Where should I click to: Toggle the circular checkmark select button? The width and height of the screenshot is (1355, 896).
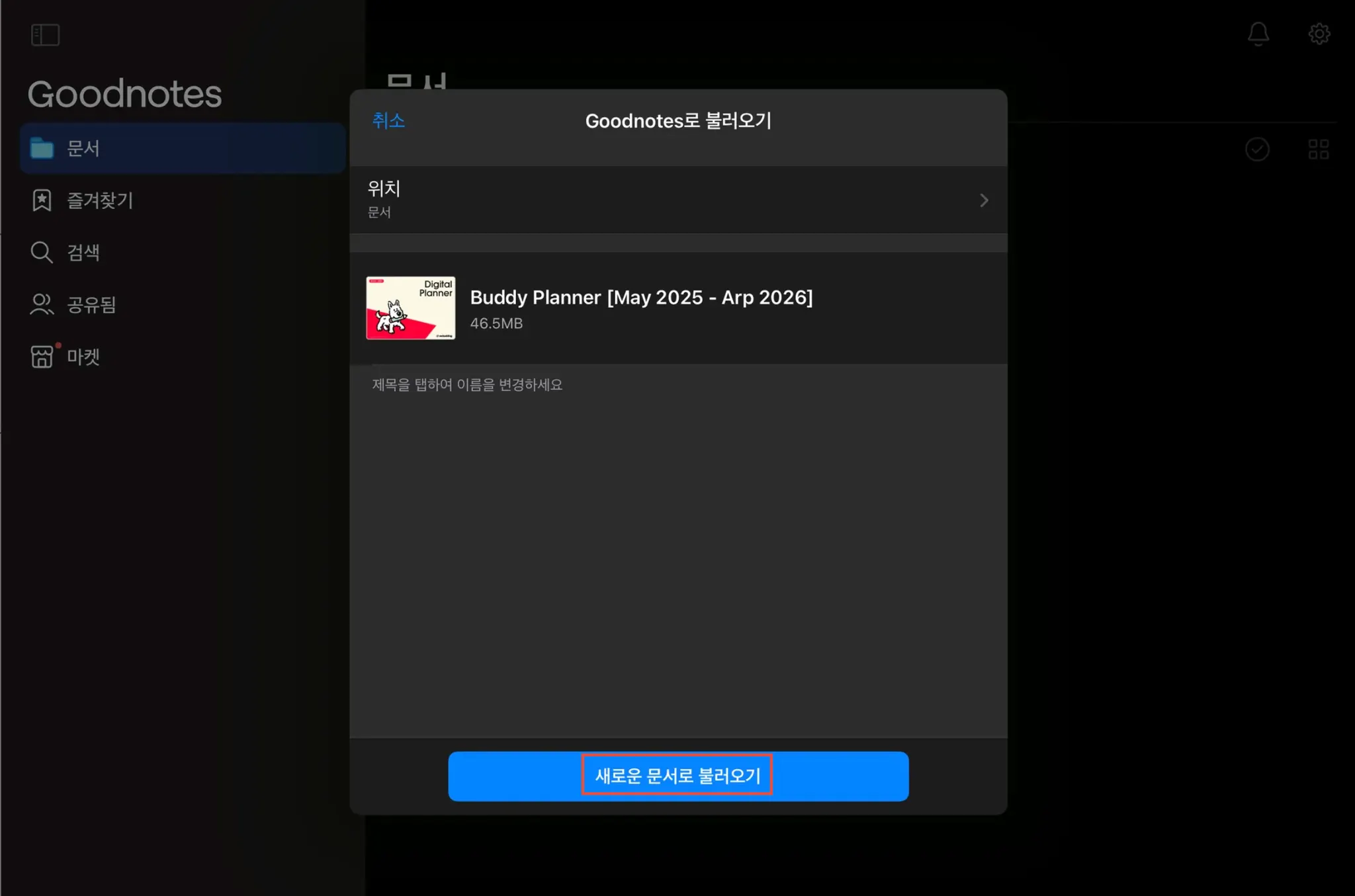(x=1257, y=149)
